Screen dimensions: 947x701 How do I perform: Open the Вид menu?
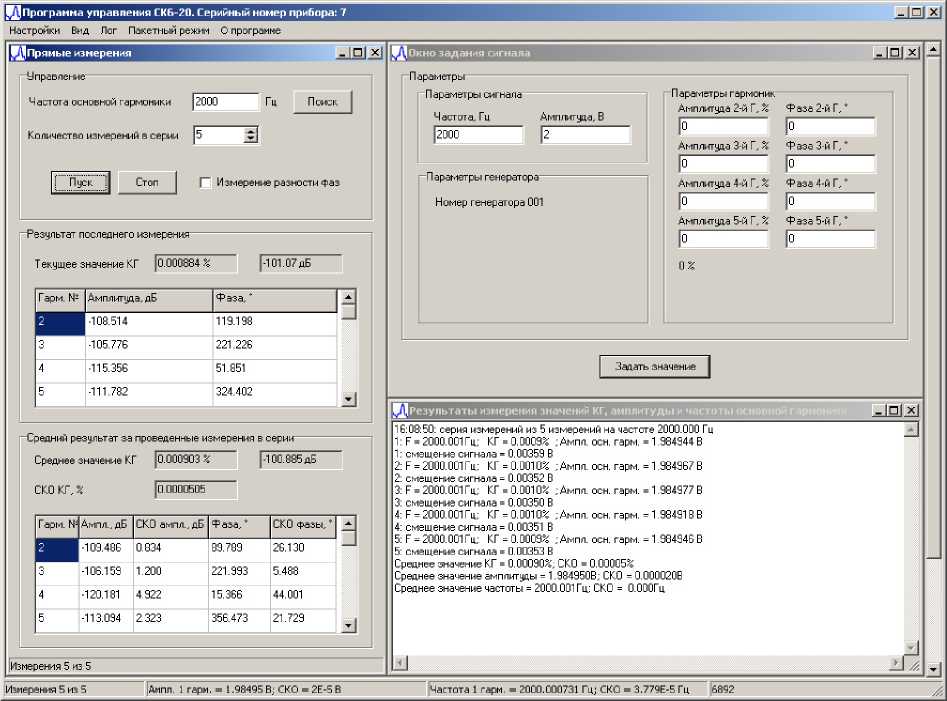(x=80, y=30)
